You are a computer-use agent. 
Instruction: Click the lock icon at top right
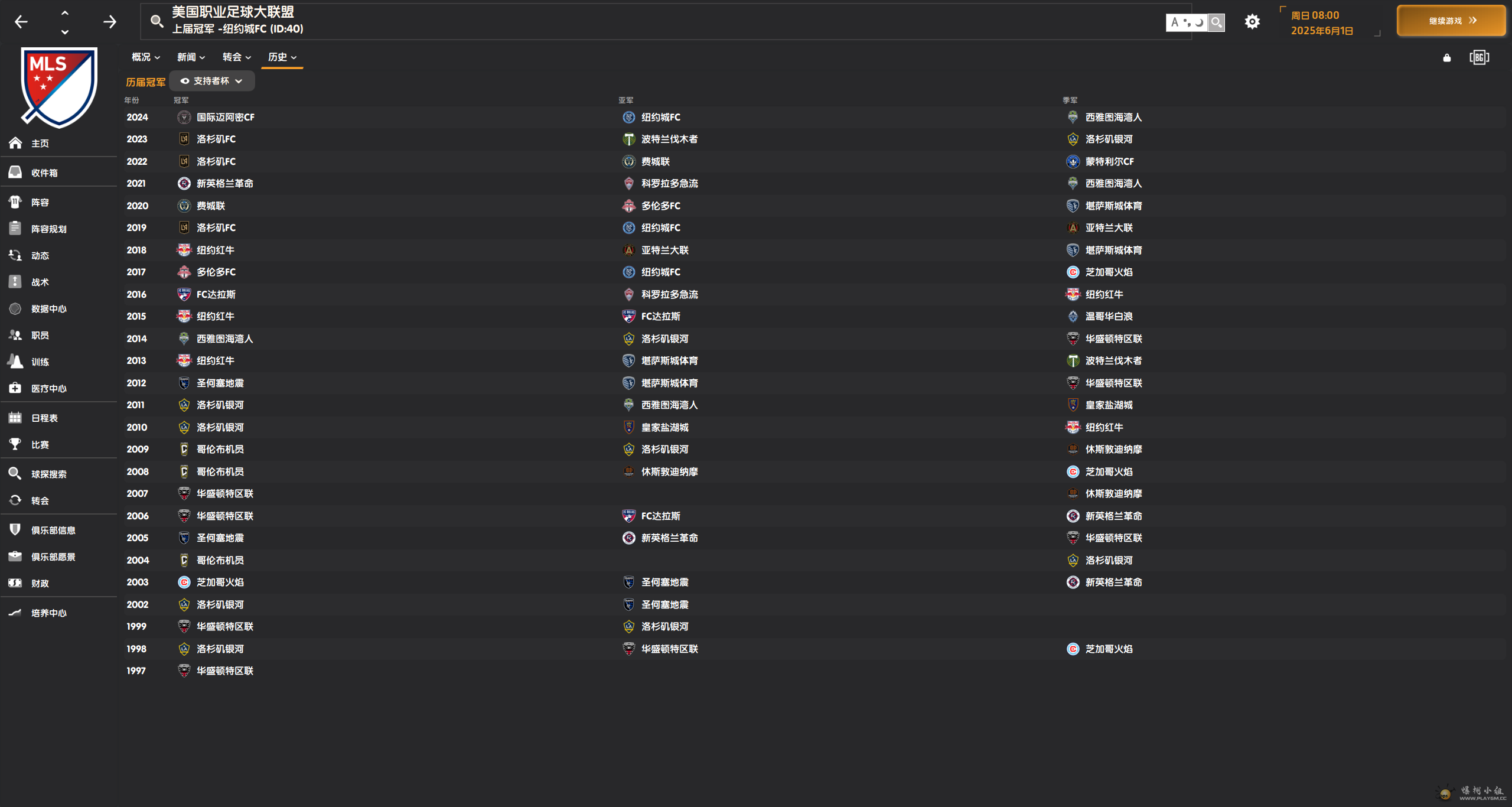point(1447,57)
